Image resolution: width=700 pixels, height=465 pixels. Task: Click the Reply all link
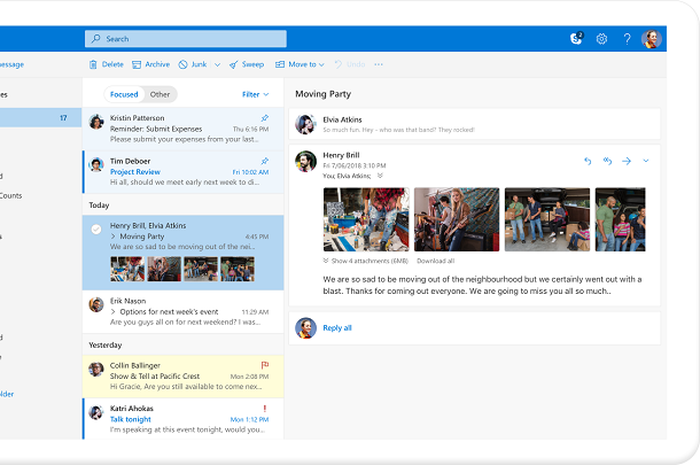pos(335,328)
